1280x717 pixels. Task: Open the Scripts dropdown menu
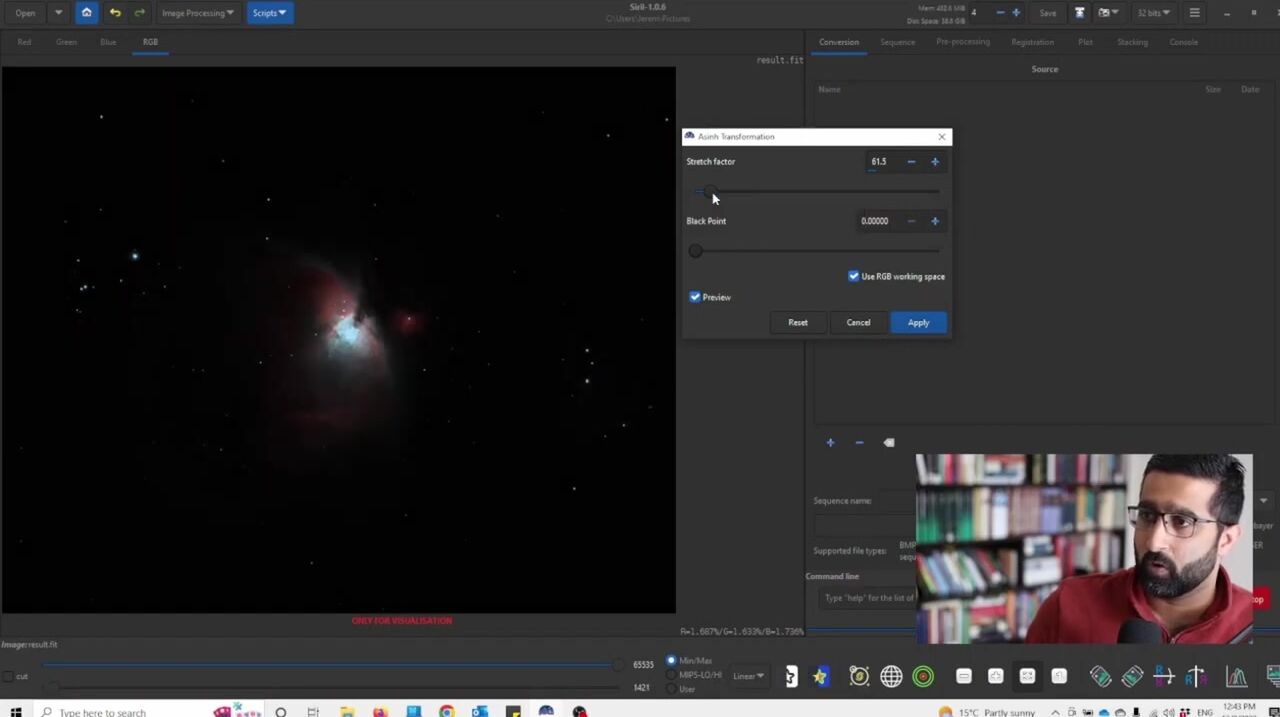[x=268, y=13]
